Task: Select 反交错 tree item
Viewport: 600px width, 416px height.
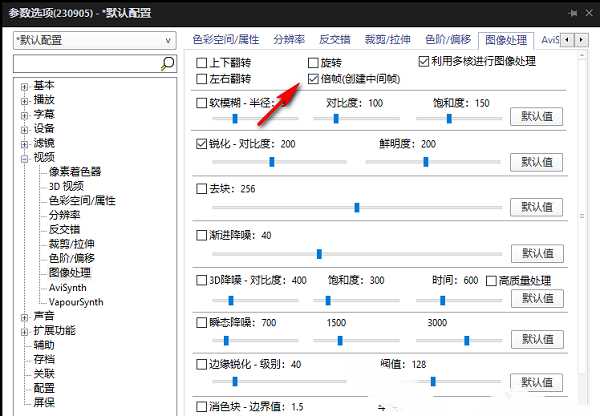Action: (64, 229)
